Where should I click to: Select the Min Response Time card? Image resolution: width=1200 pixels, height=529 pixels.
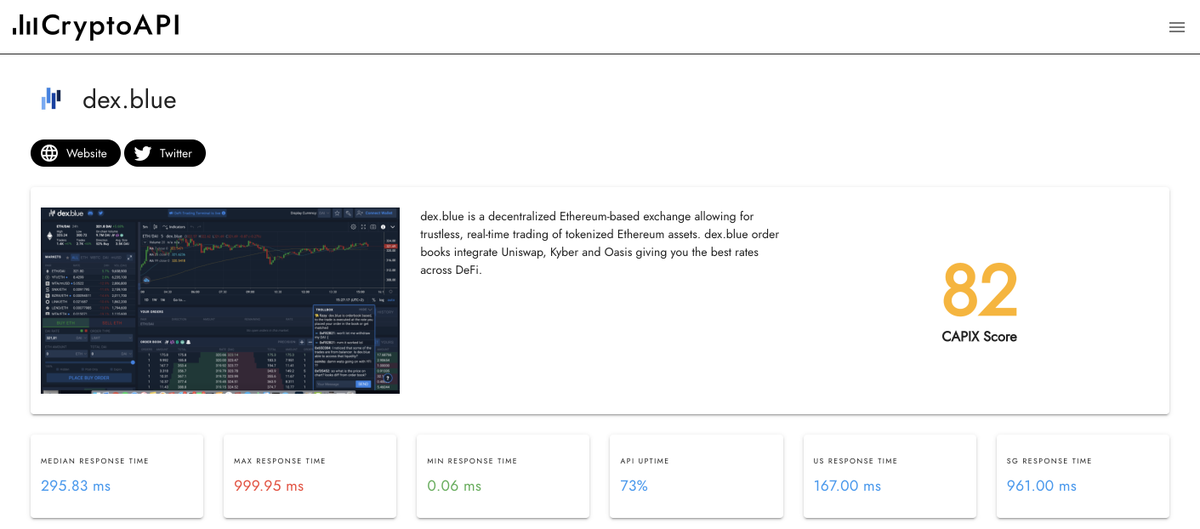click(x=503, y=476)
